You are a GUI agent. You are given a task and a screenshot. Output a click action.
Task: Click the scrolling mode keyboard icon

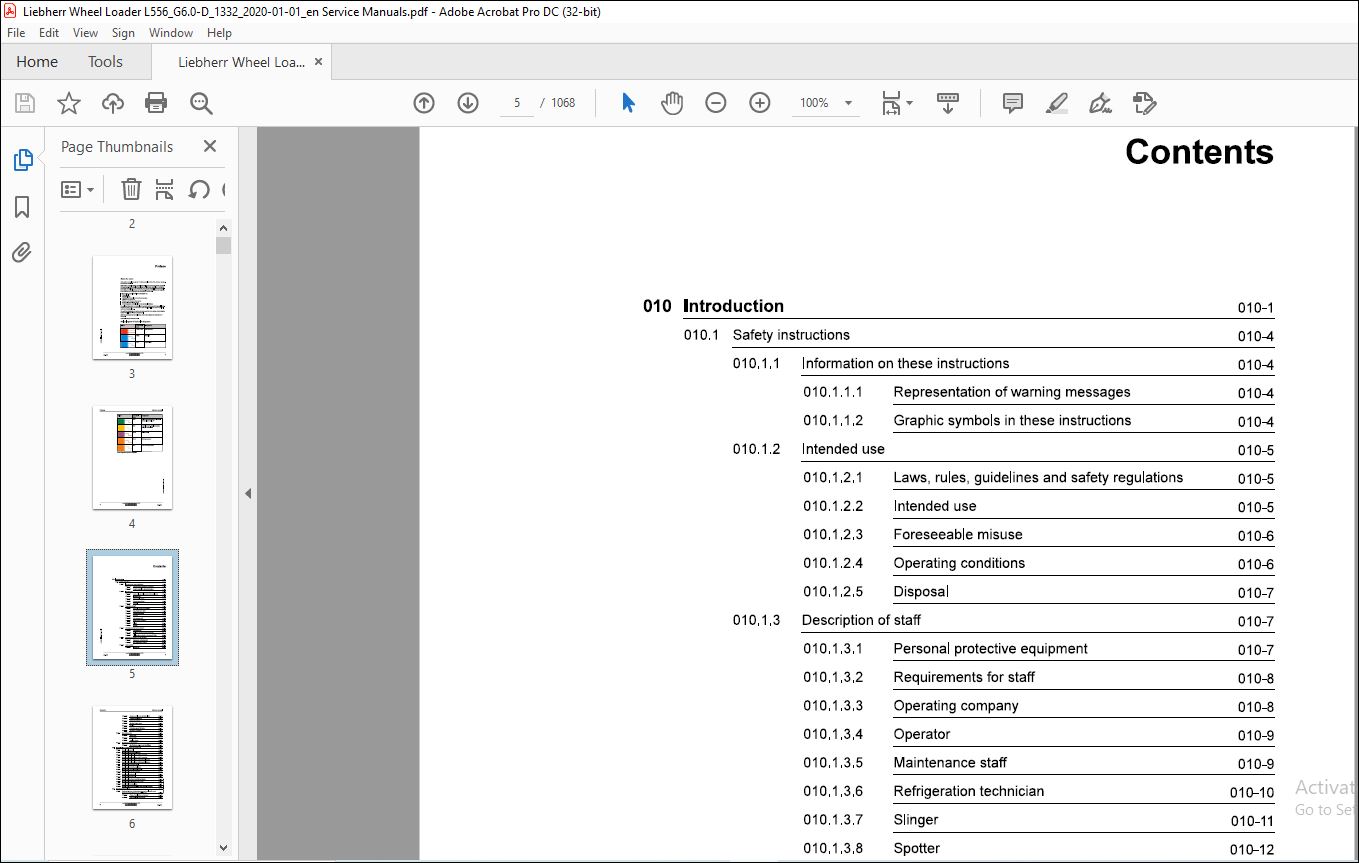(948, 103)
